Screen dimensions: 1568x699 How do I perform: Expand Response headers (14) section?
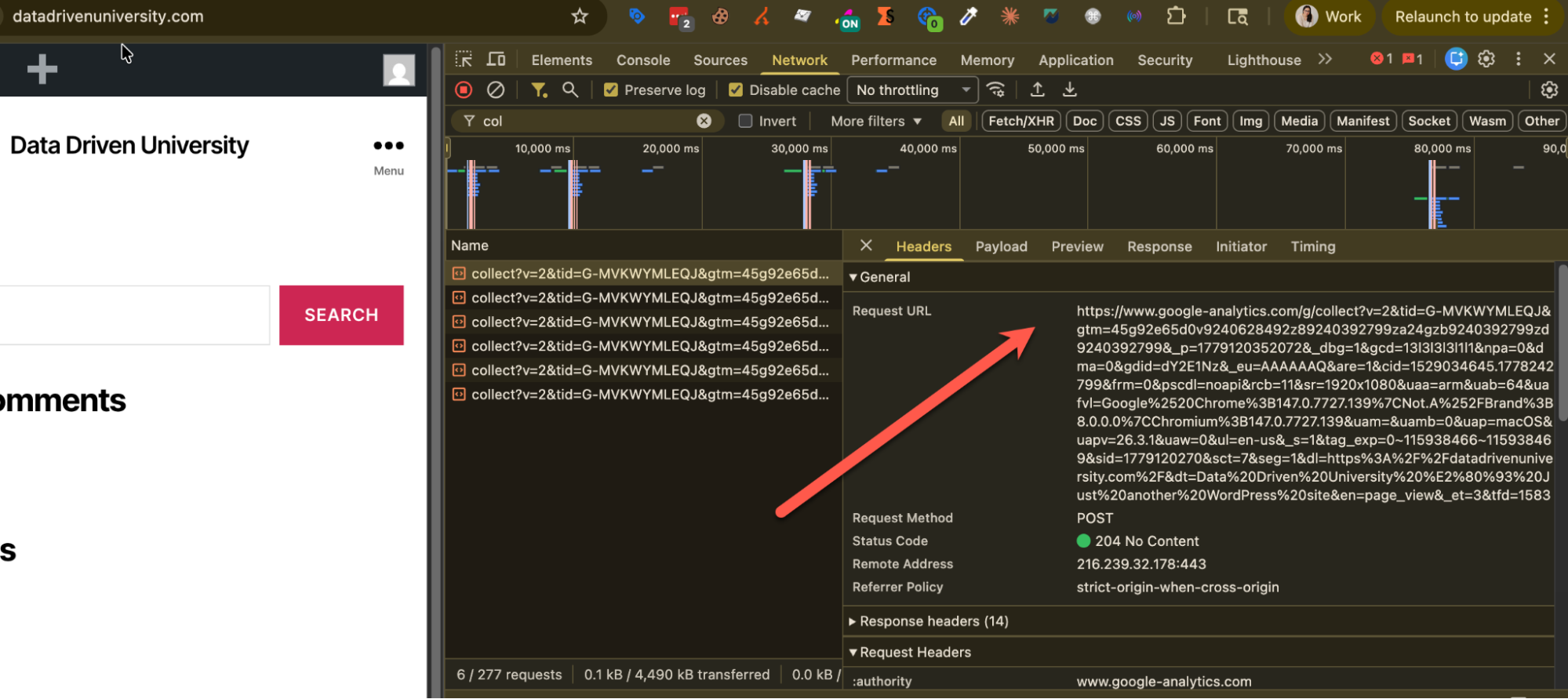[x=929, y=621]
